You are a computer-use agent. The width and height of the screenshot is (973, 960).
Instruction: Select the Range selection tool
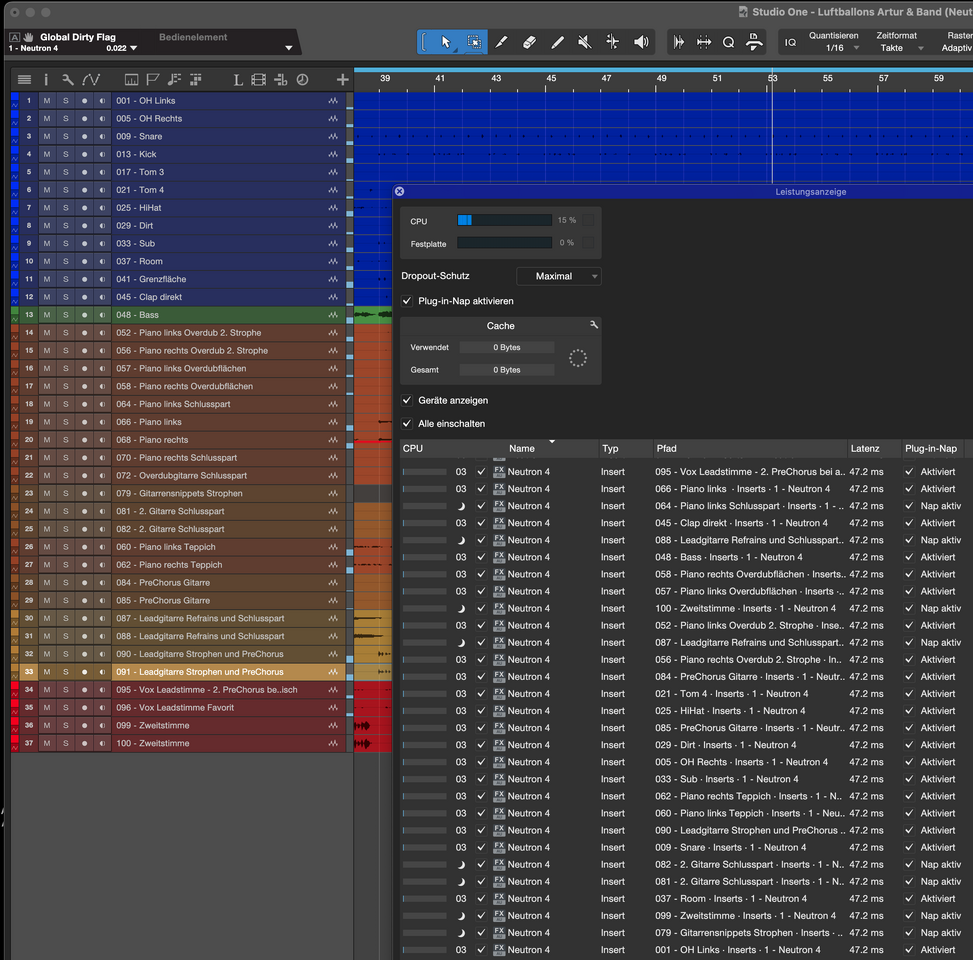point(474,42)
